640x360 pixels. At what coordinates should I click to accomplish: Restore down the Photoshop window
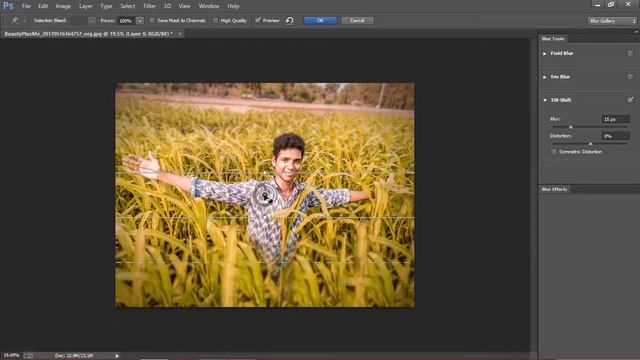[611, 4]
